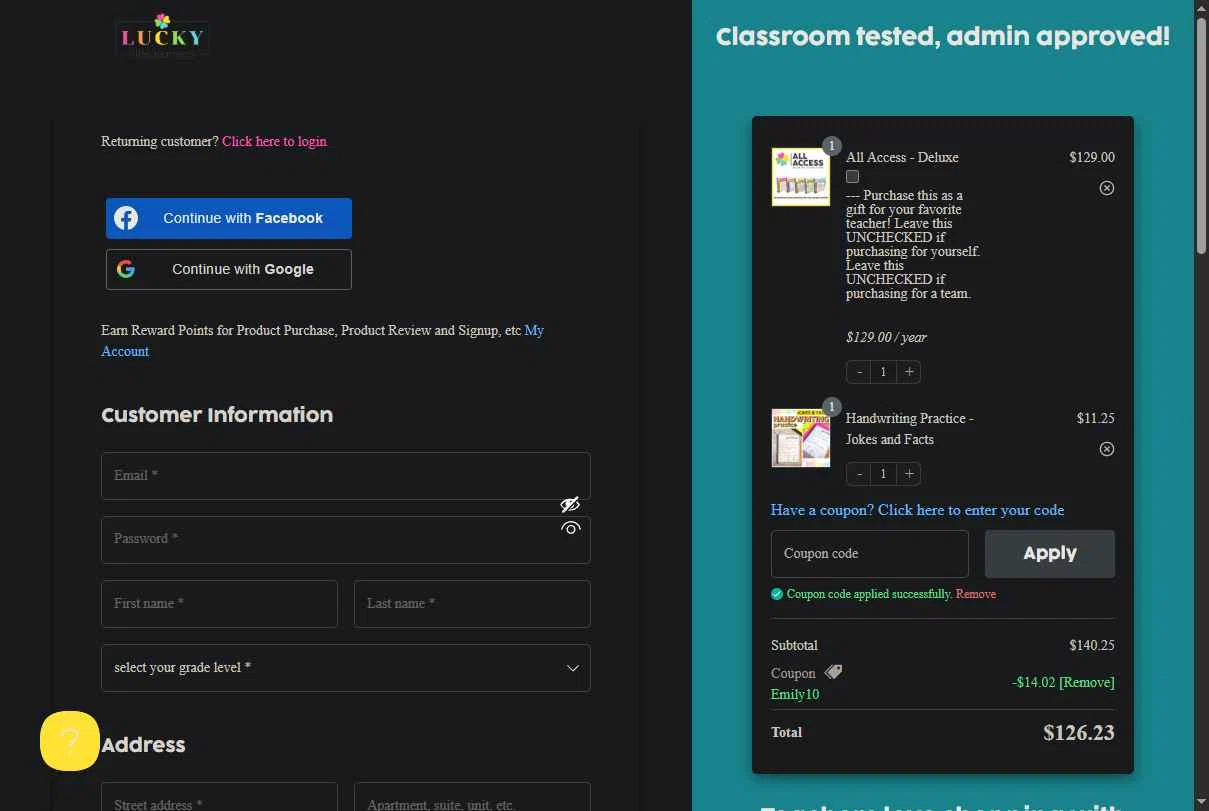Click the $129.00 / year text
This screenshot has width=1209, height=811.
click(x=886, y=338)
